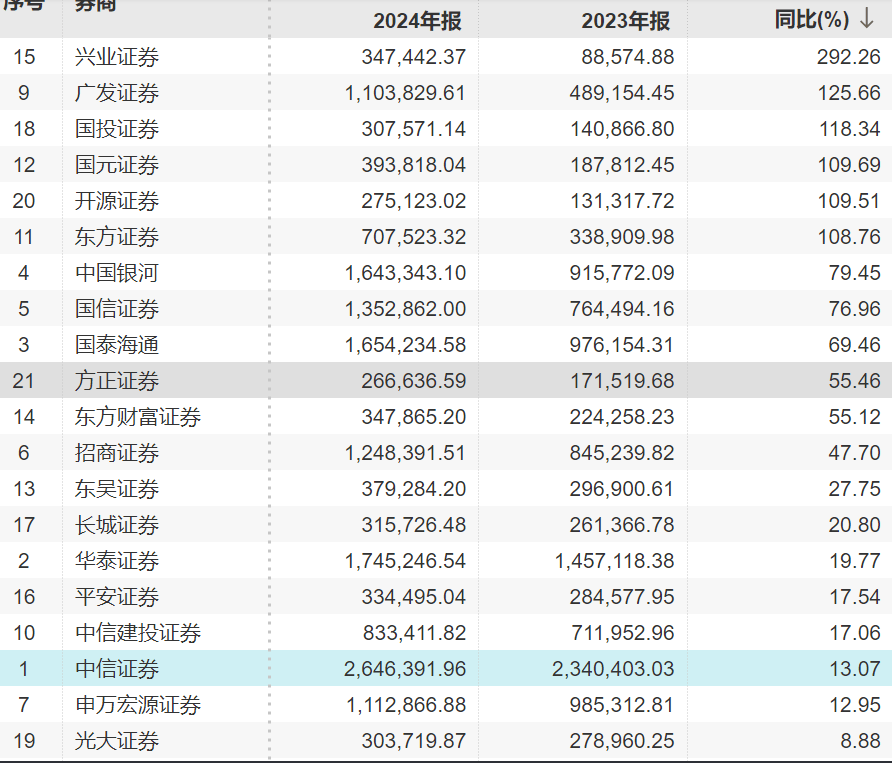Click the 292.26 growth value cell
This screenshot has width=892, height=763.
point(848,57)
